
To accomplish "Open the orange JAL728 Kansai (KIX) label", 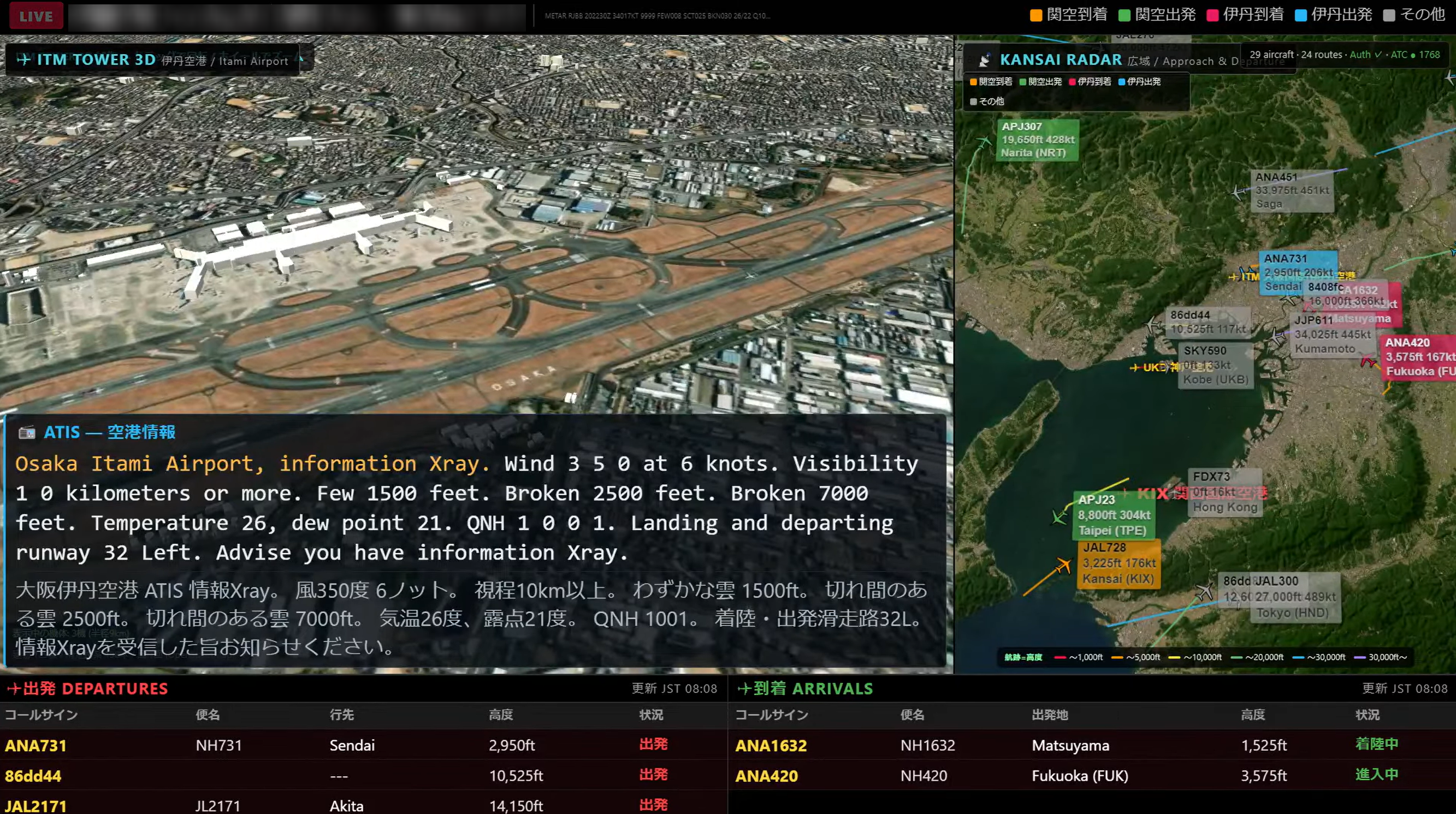I will (x=1118, y=563).
